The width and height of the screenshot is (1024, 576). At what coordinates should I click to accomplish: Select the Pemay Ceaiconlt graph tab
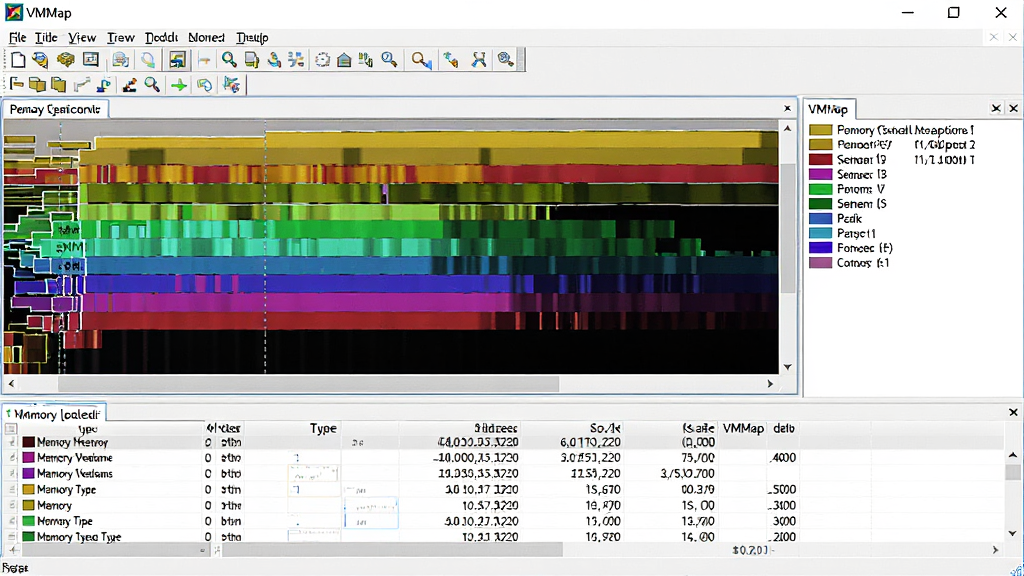coord(55,109)
